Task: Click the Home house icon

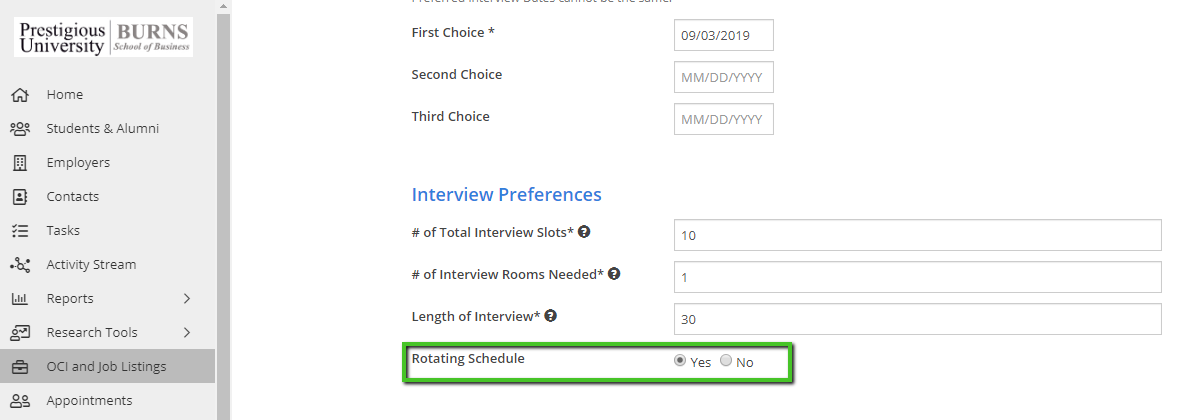Action: (19, 95)
